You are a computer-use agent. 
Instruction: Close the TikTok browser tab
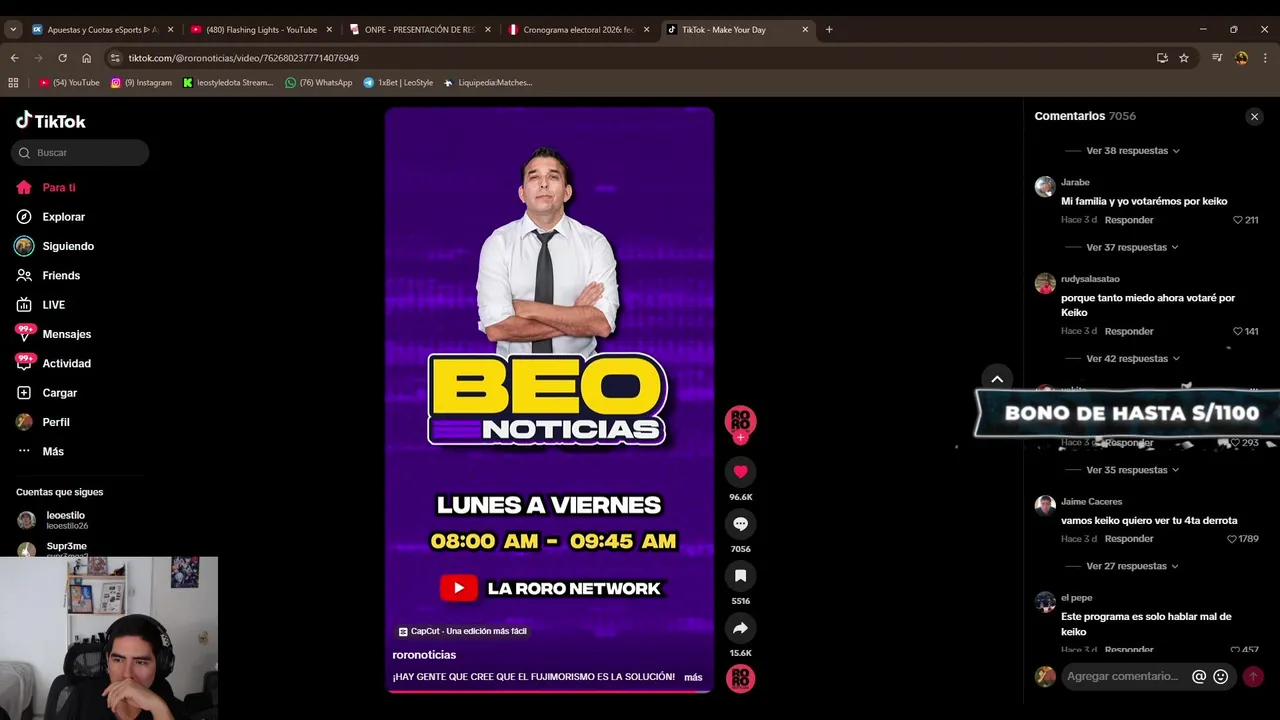(805, 30)
